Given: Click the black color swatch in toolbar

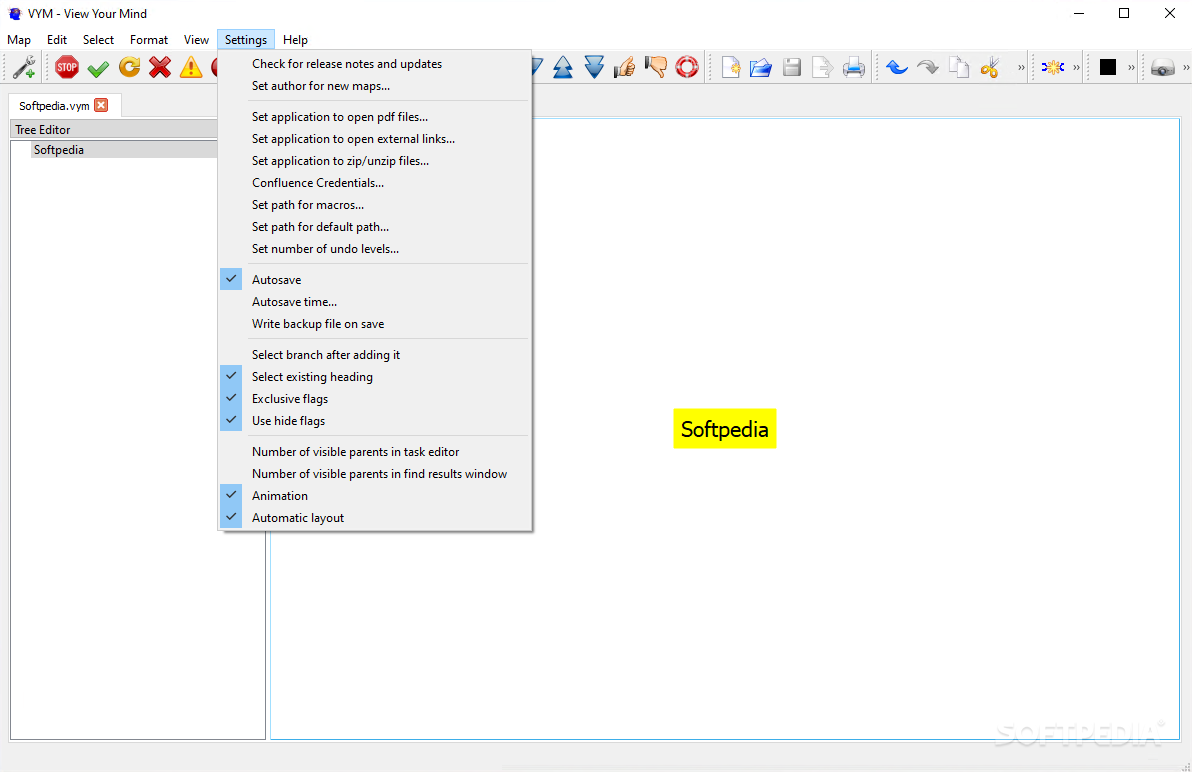Looking at the screenshot, I should [x=1108, y=68].
